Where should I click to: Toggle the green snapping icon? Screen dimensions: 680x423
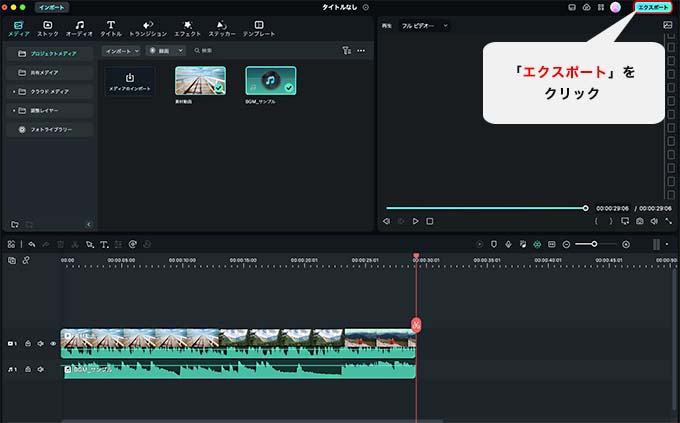pyautogui.click(x=537, y=244)
